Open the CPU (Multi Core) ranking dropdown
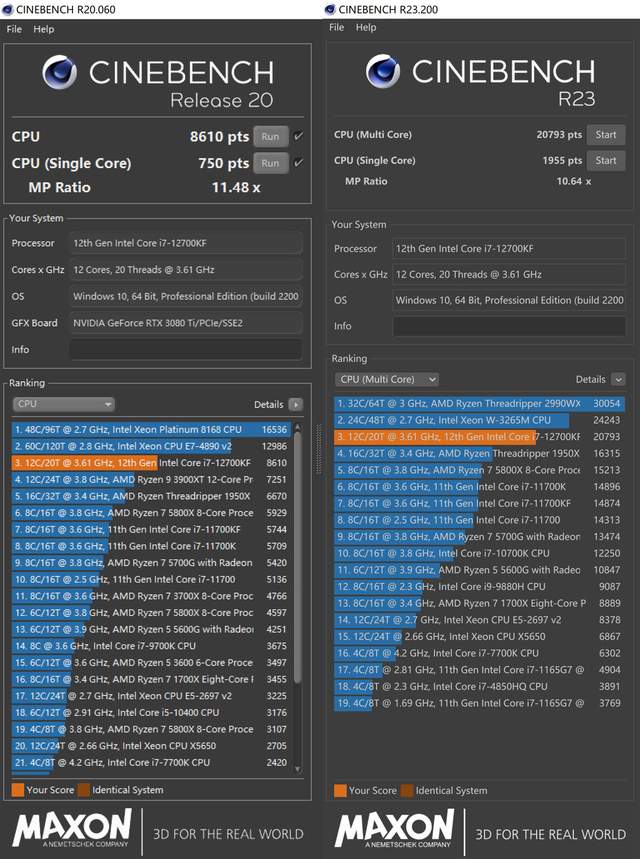Screen dimensions: 640x859 pos(387,379)
